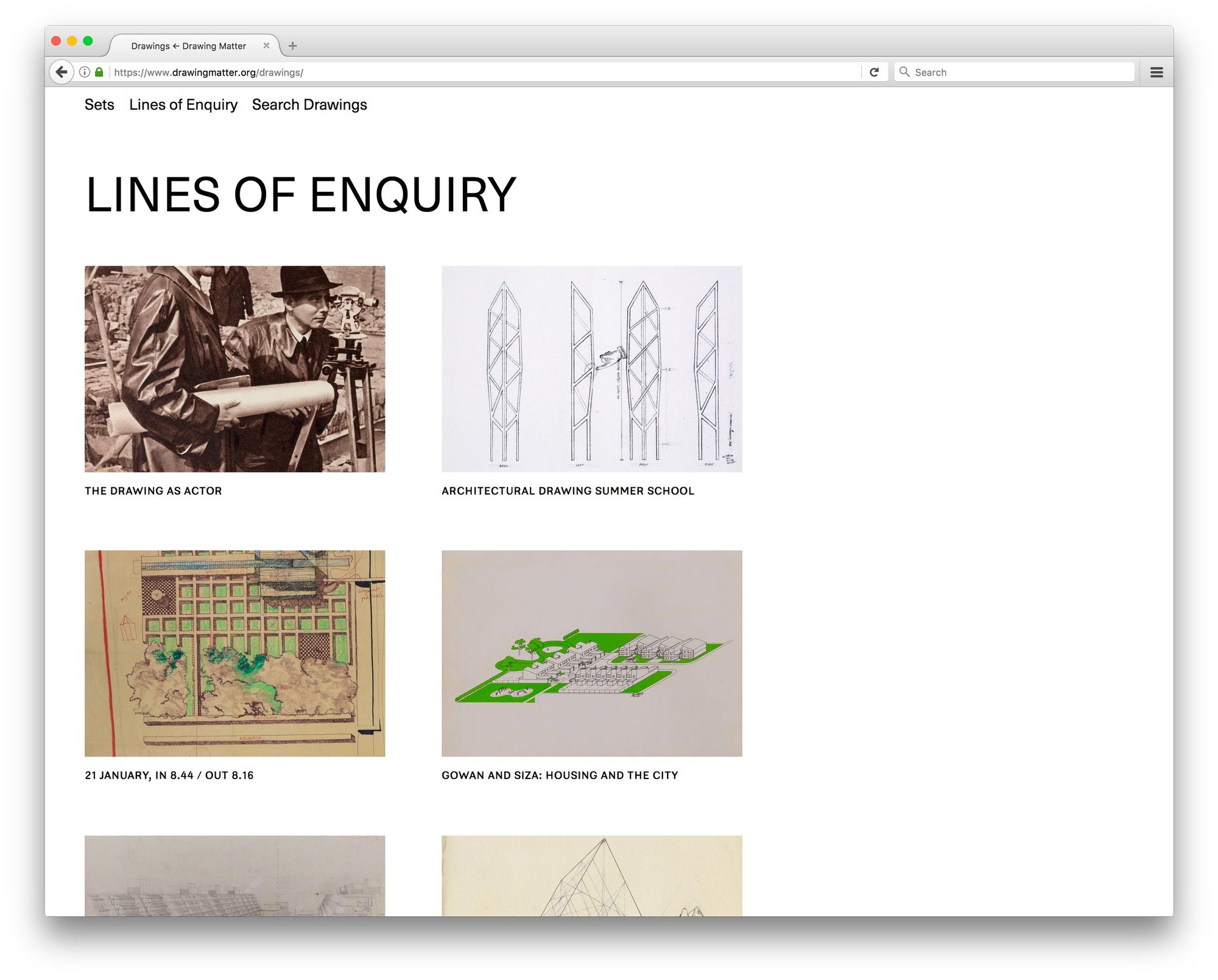Open the hamburger menu icon
1218x980 pixels.
tap(1156, 72)
